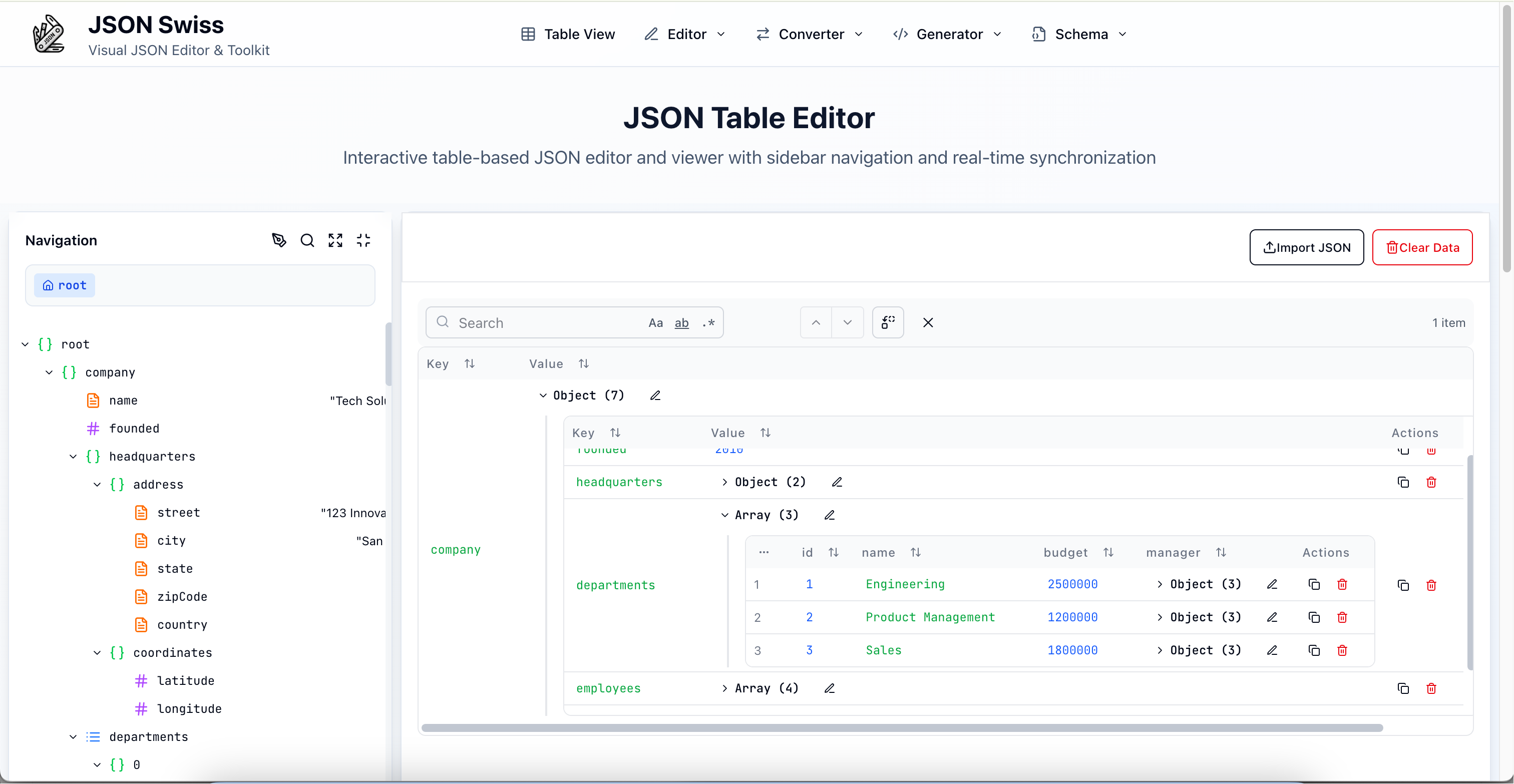Expand the employees Array (4)
1514x784 pixels.
[x=724, y=688]
